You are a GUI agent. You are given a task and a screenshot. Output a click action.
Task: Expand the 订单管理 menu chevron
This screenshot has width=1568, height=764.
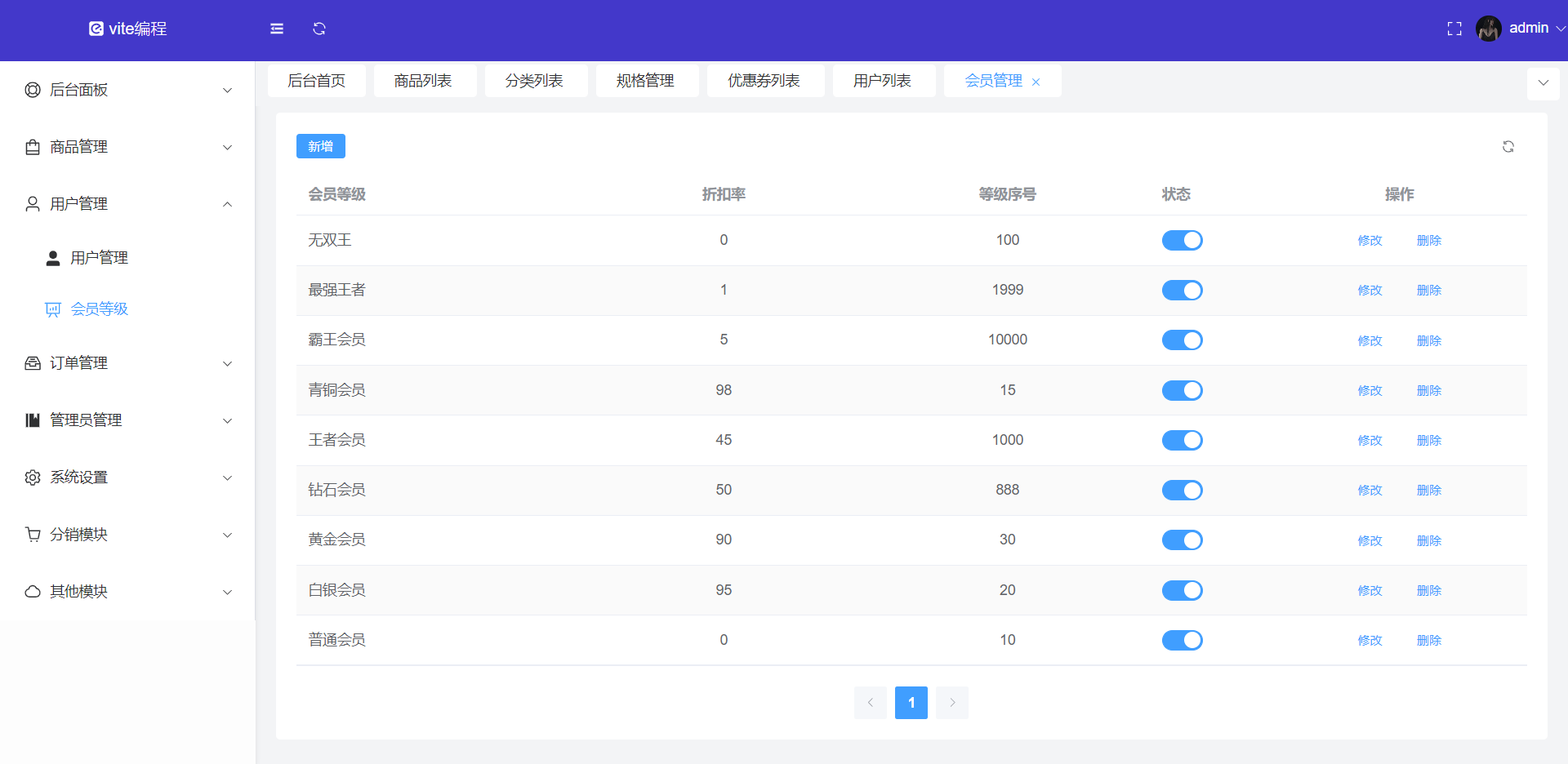[x=228, y=364]
